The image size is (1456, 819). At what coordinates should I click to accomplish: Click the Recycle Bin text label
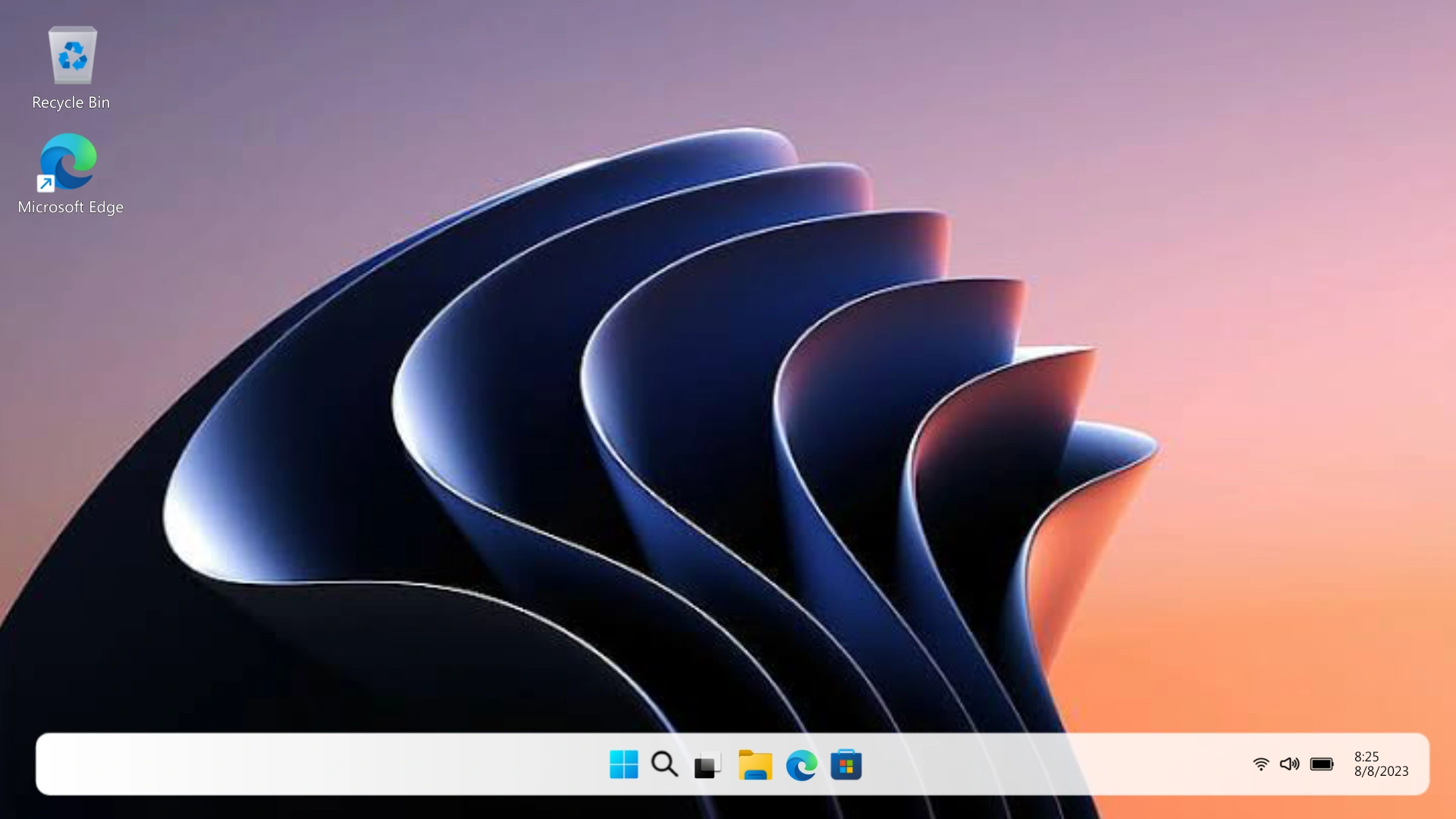(71, 102)
